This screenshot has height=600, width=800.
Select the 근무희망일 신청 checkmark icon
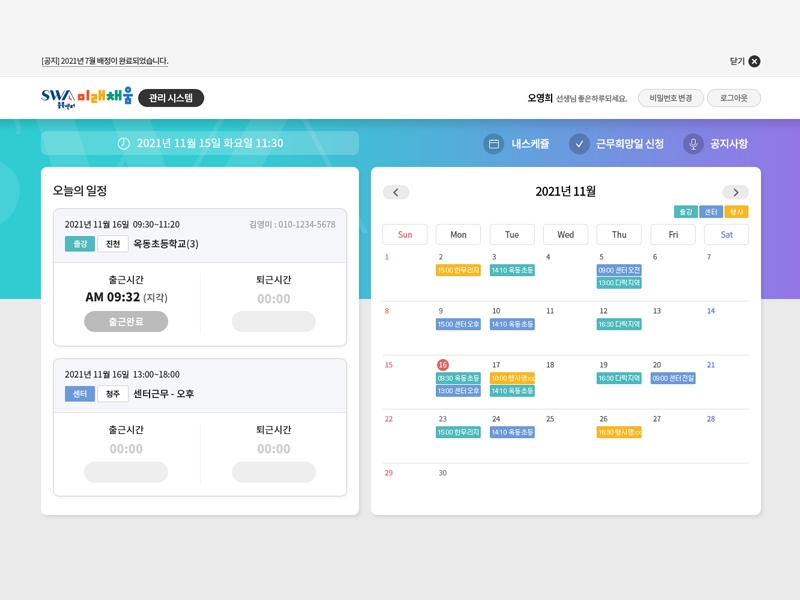(x=579, y=144)
